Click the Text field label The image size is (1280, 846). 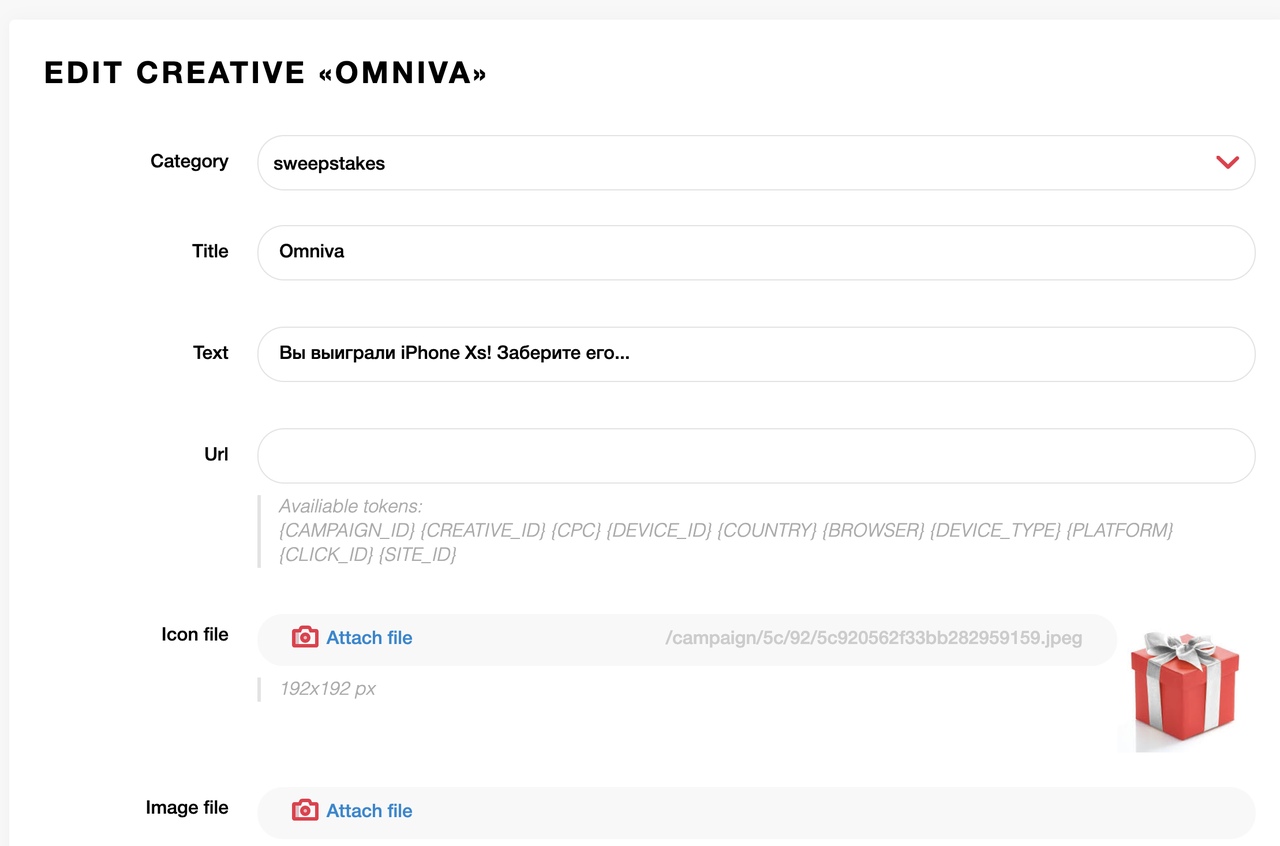click(210, 352)
